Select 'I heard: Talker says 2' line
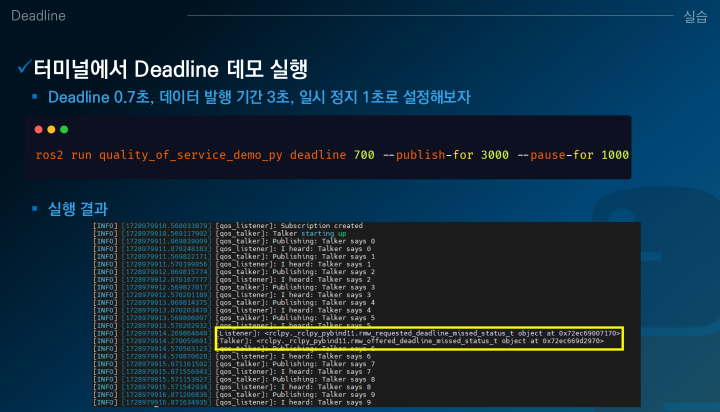 pyautogui.click(x=232, y=279)
